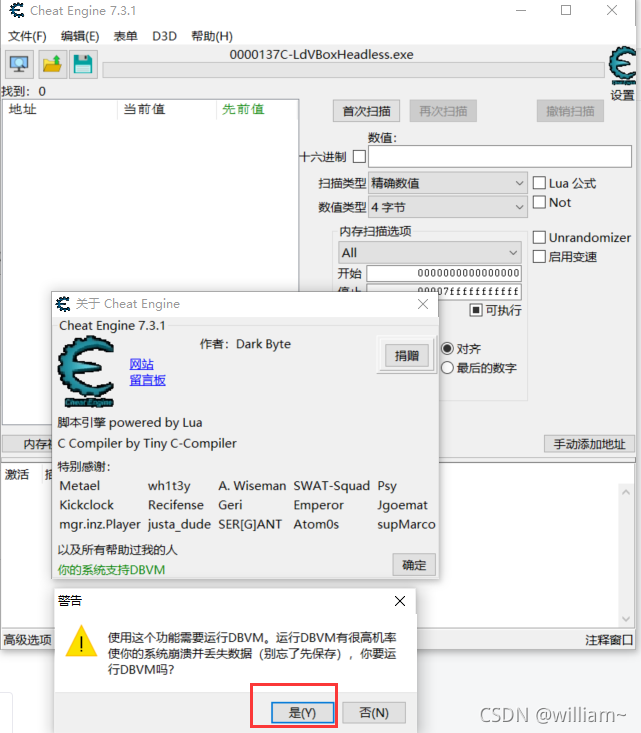The height and width of the screenshot is (733, 641).
Task: Click the 当前值 column header
Action: (144, 109)
